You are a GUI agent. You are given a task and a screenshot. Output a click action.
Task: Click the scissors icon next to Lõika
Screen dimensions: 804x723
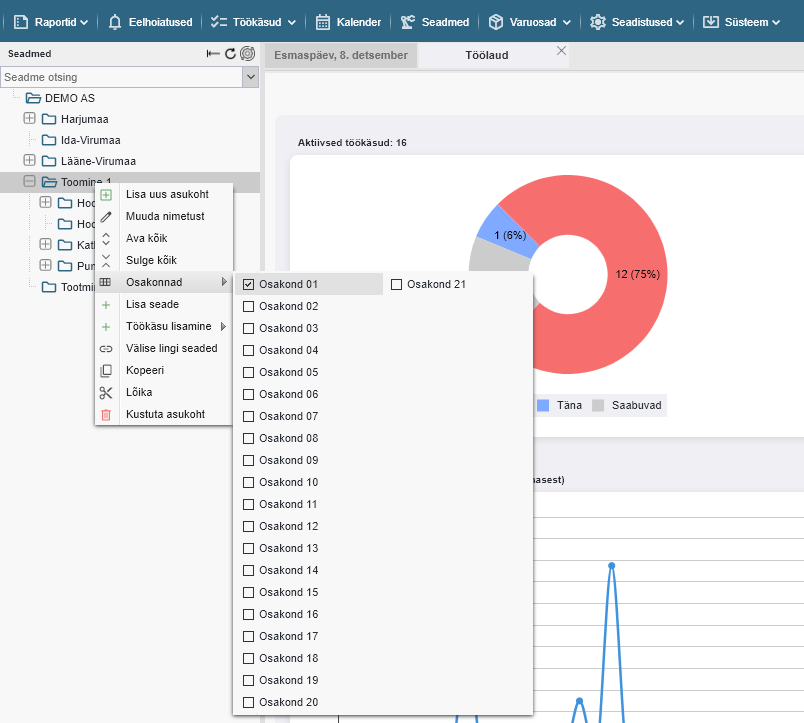[106, 392]
